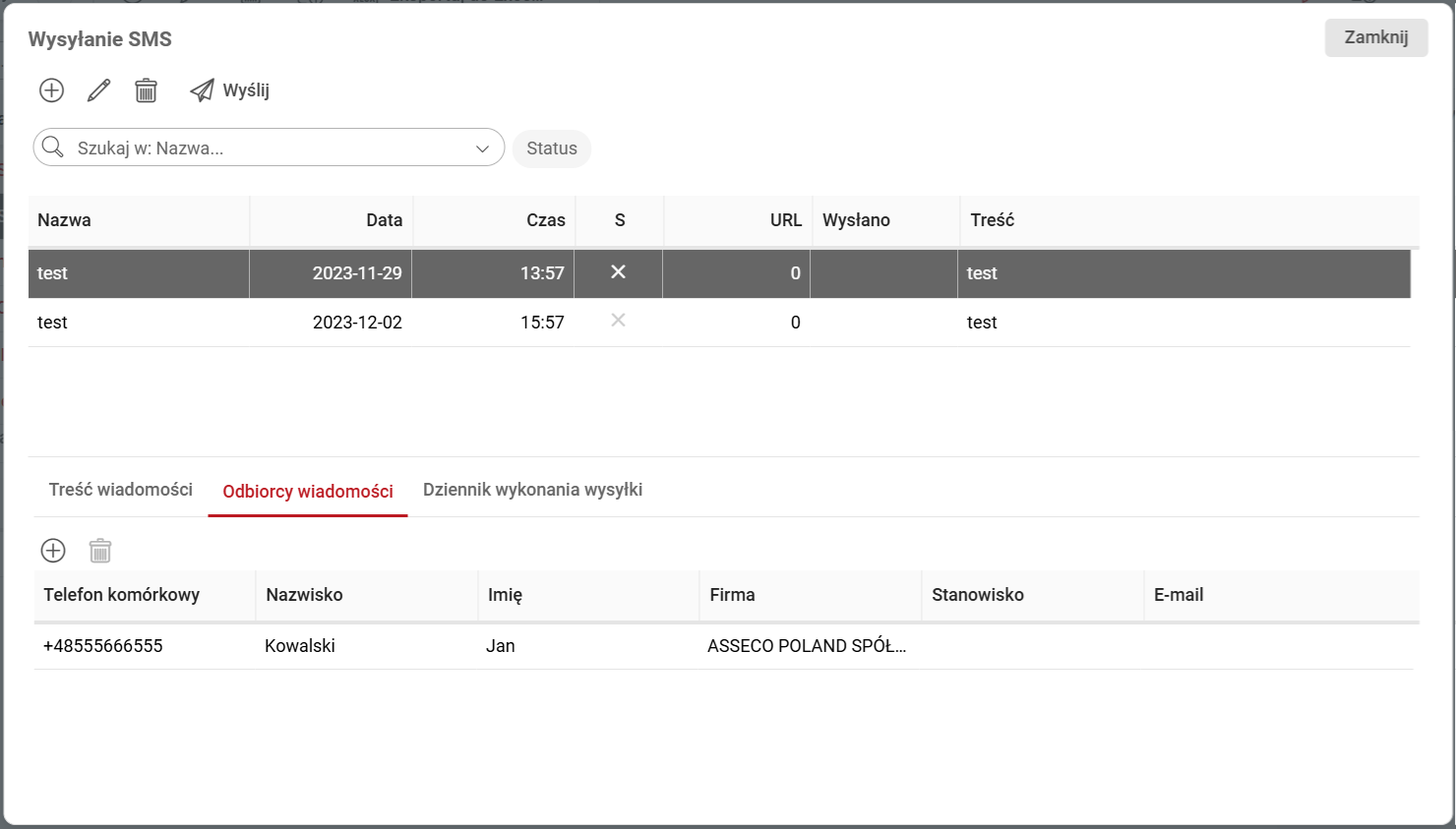Click the magnifier icon in the search box

coord(53,148)
